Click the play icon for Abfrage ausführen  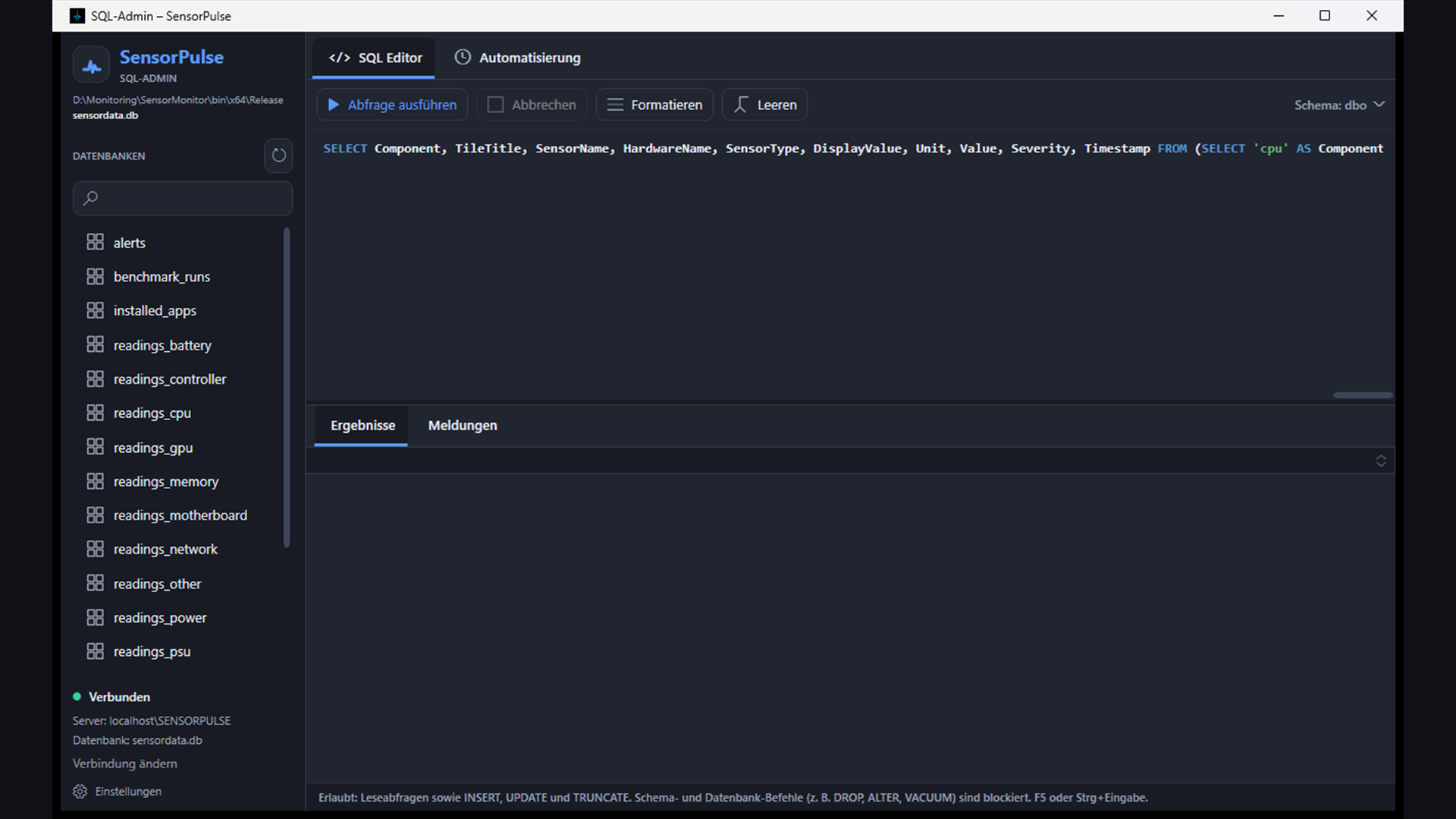click(x=333, y=105)
